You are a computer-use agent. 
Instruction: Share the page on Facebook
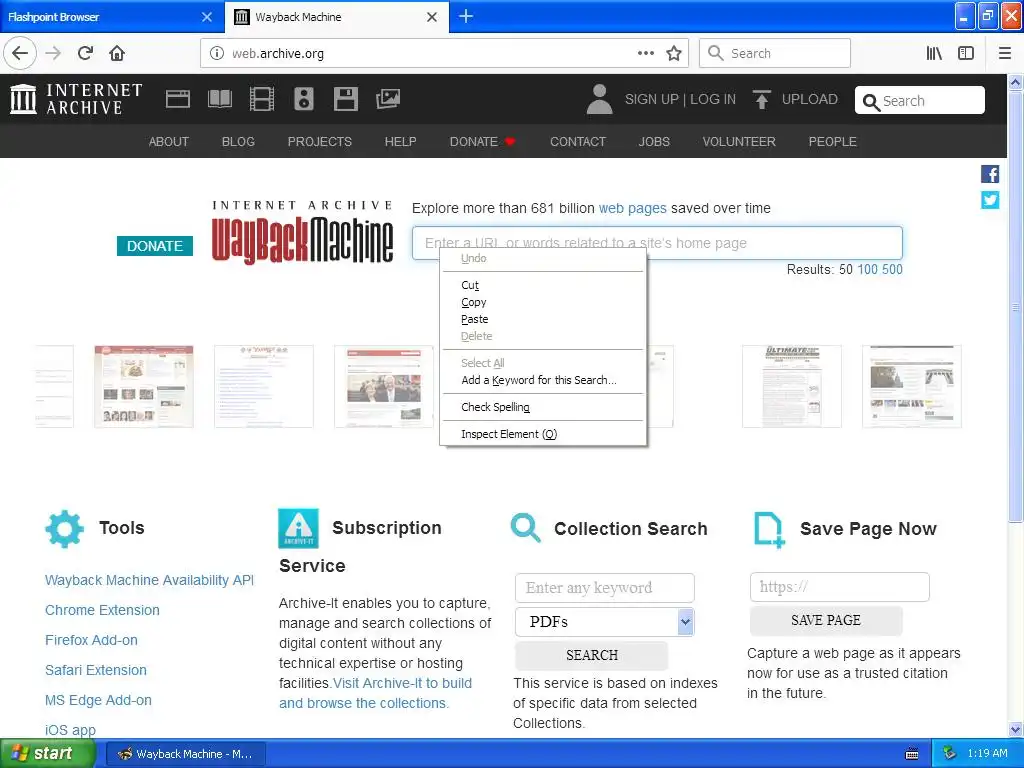click(x=990, y=174)
